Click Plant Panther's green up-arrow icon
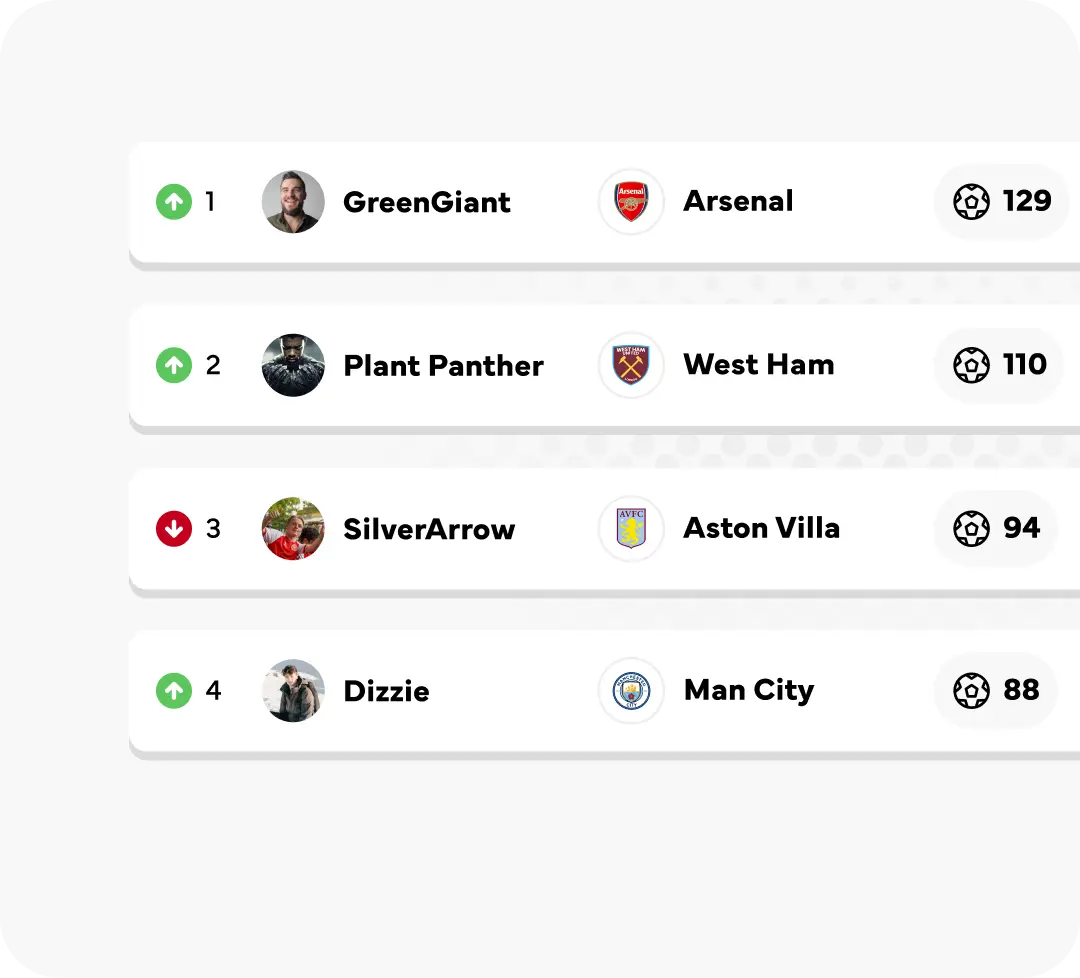Screen dimensions: 1080x978 174,365
